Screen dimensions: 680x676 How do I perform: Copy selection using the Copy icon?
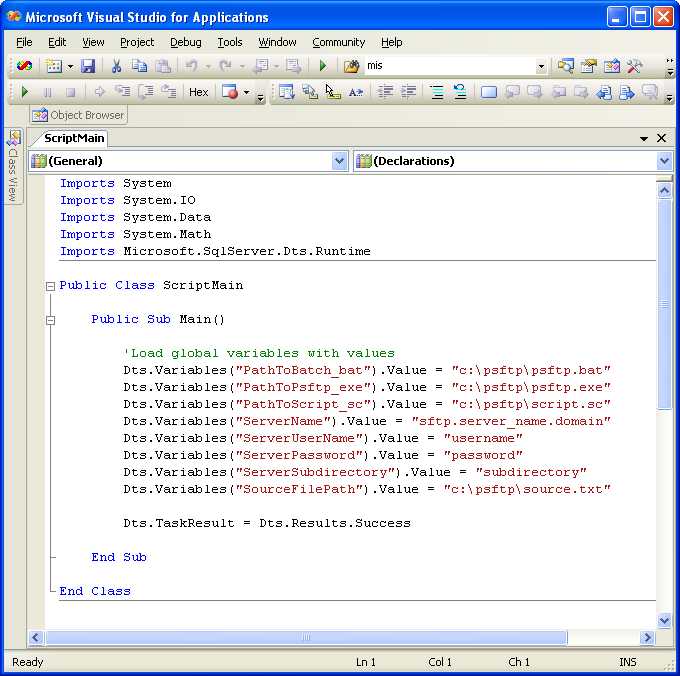click(139, 66)
